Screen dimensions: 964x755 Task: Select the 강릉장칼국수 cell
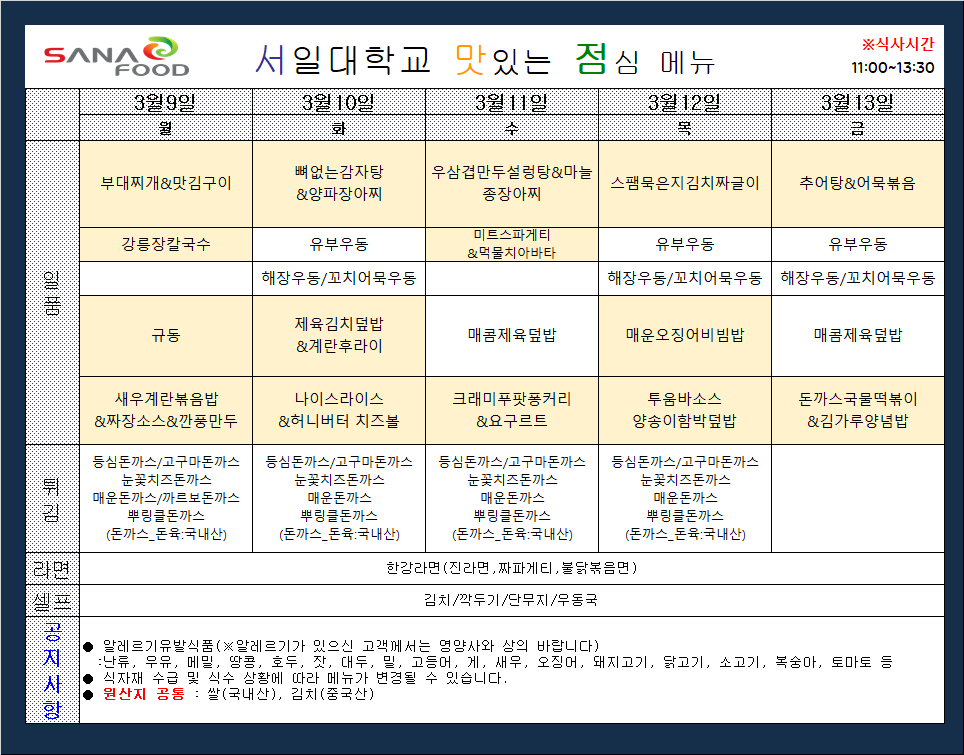165,244
